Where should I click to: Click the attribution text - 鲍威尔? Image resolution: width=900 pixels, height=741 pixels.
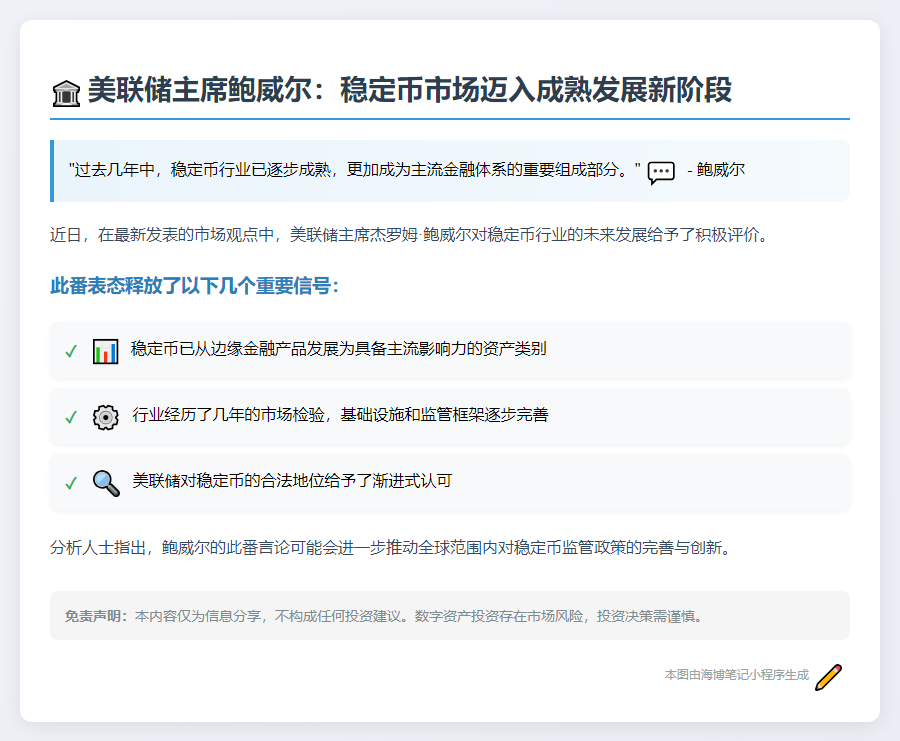(716, 170)
